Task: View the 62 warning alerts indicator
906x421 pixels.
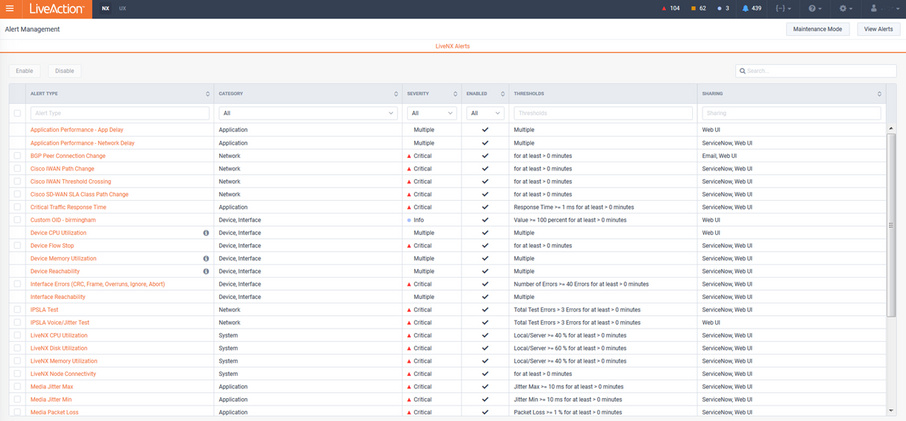Action: tap(699, 9)
